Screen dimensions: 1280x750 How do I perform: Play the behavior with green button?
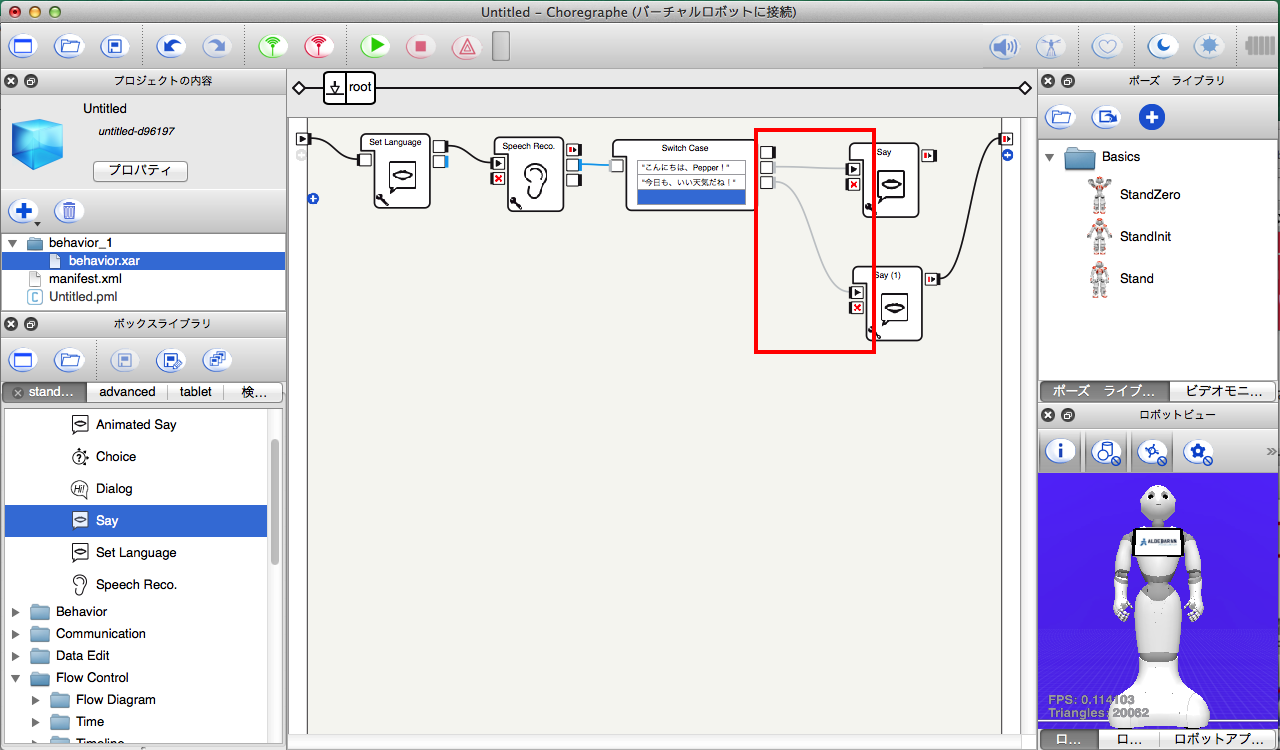[375, 46]
